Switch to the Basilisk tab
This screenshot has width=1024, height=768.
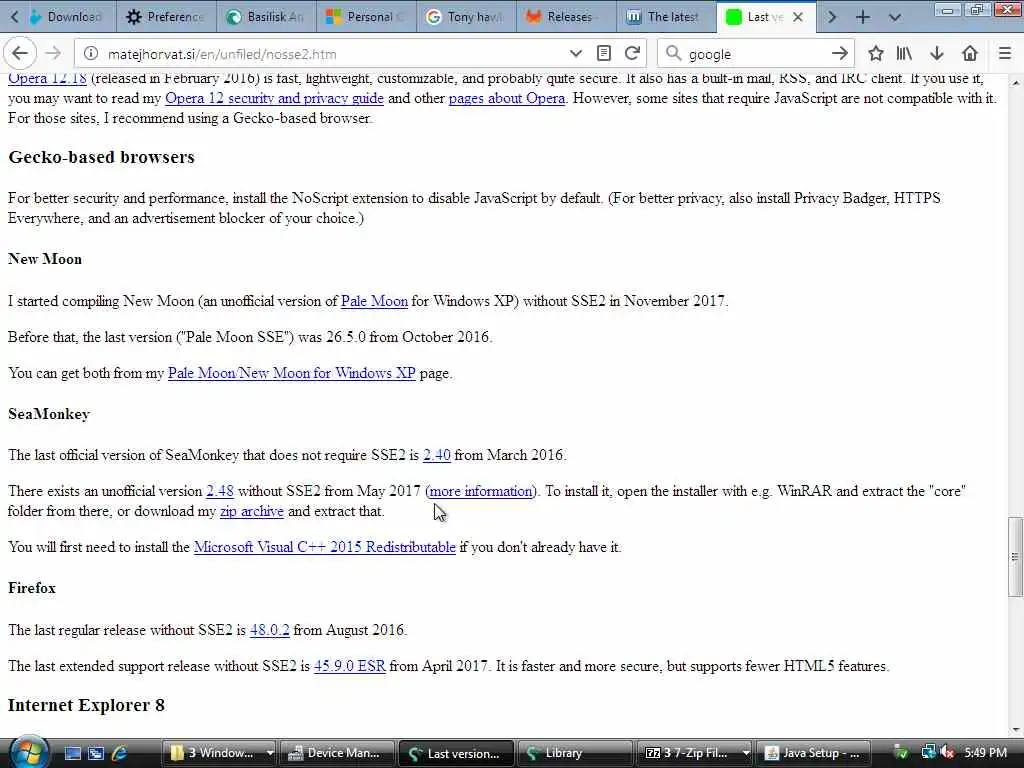[x=267, y=17]
